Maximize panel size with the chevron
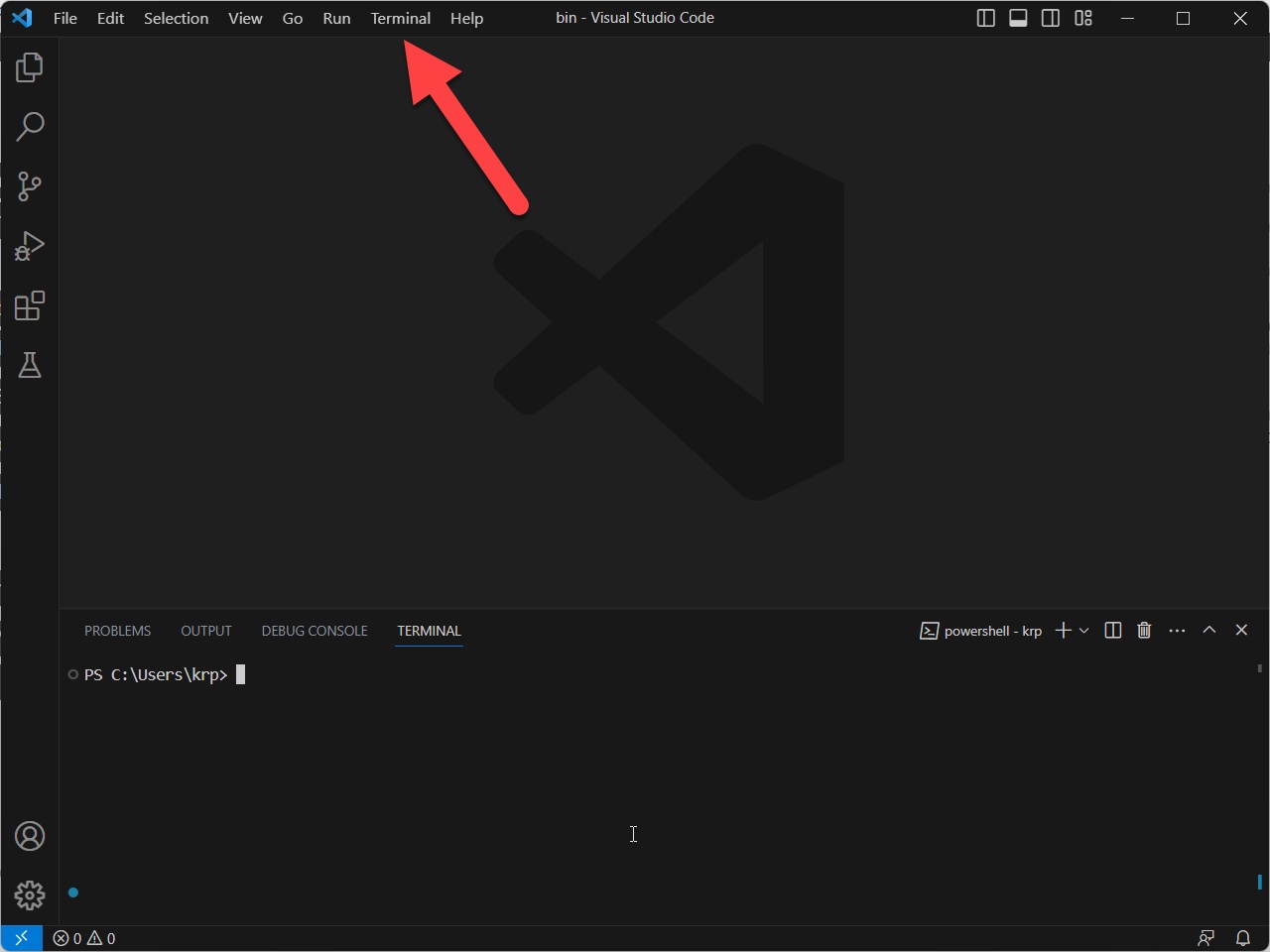The image size is (1270, 952). pyautogui.click(x=1208, y=631)
